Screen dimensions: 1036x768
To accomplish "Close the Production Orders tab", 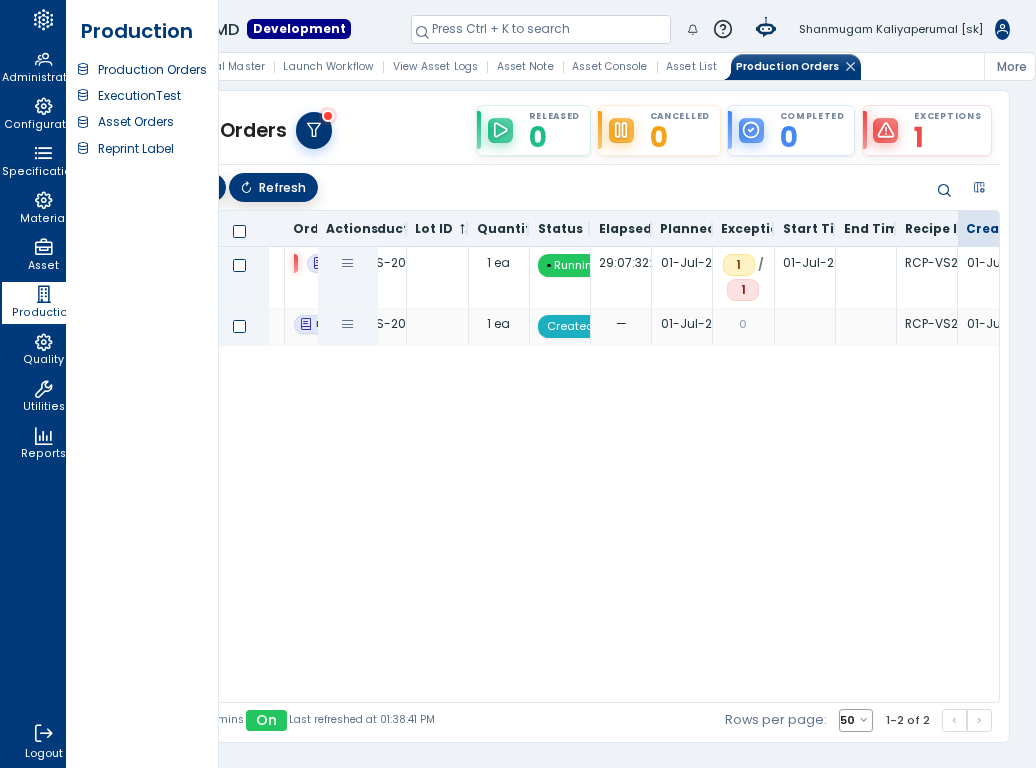I will point(851,67).
